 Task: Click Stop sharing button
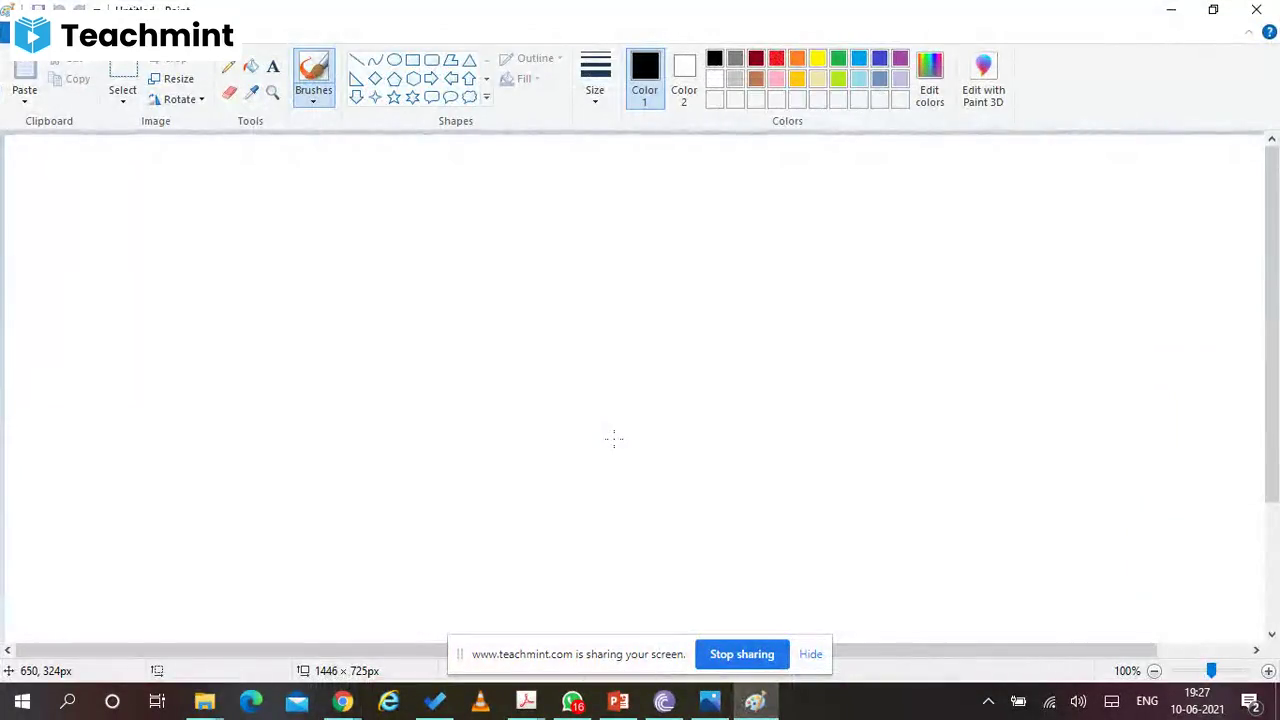tap(742, 654)
